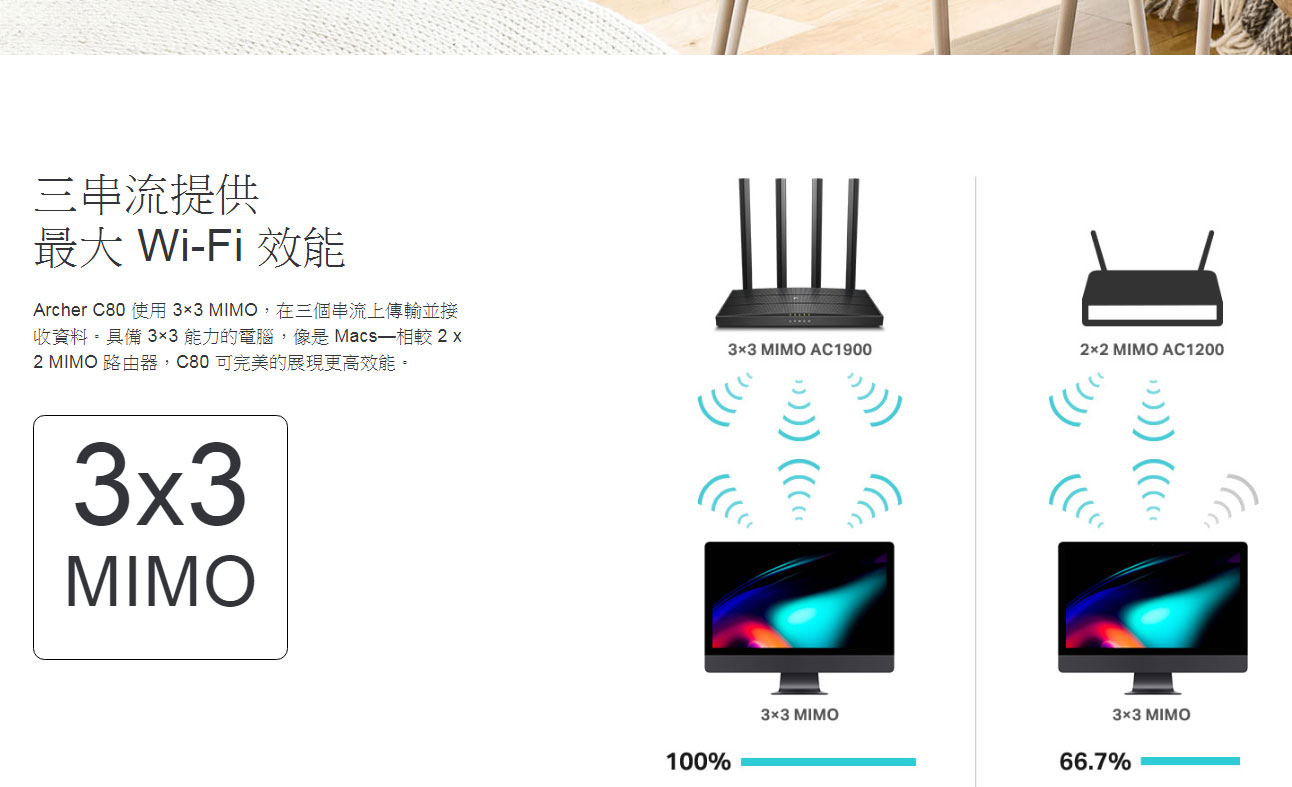
Task: Click the 3×3 MIMO caption under the left iMac
Action: [x=799, y=715]
